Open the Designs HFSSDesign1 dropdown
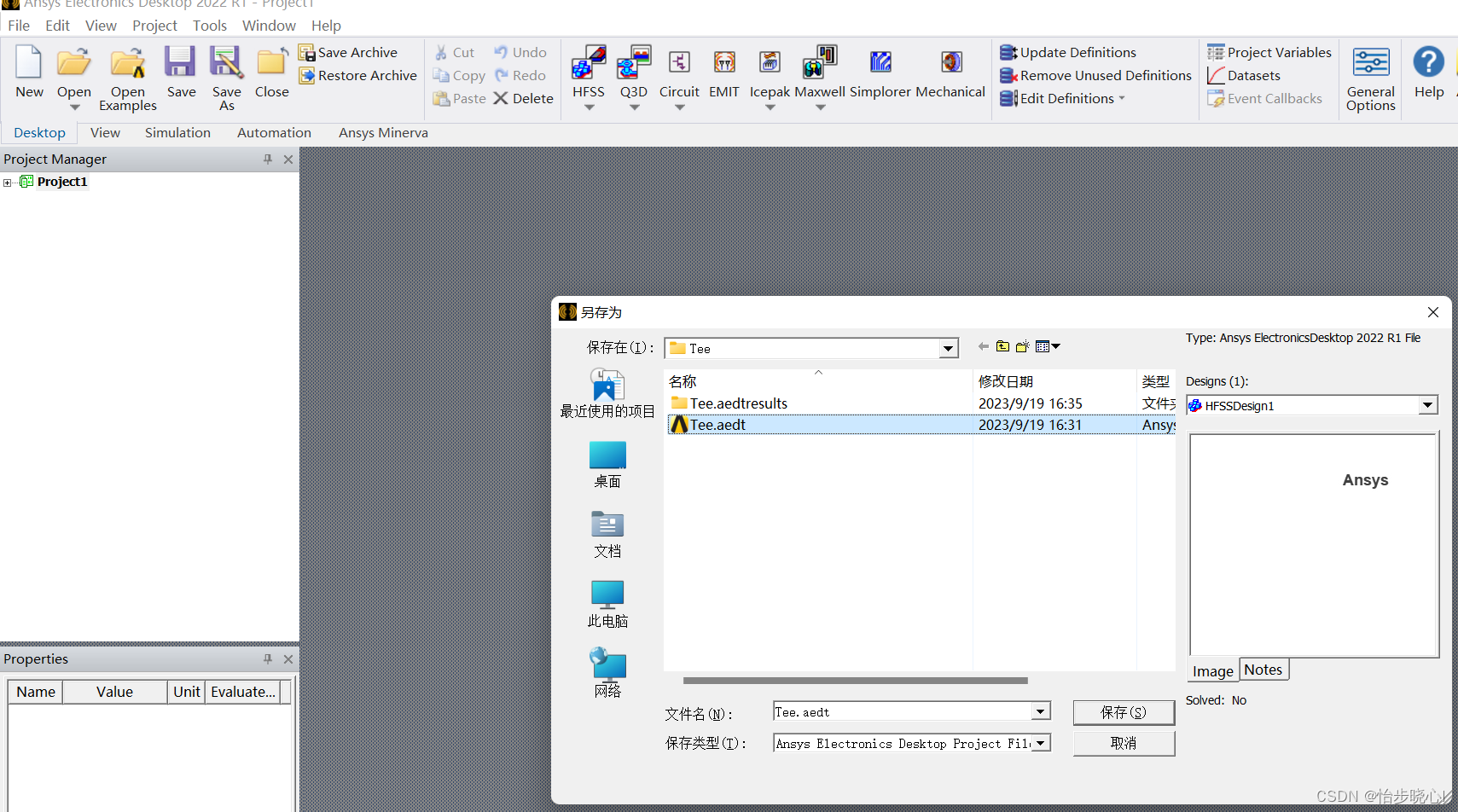 [1428, 405]
